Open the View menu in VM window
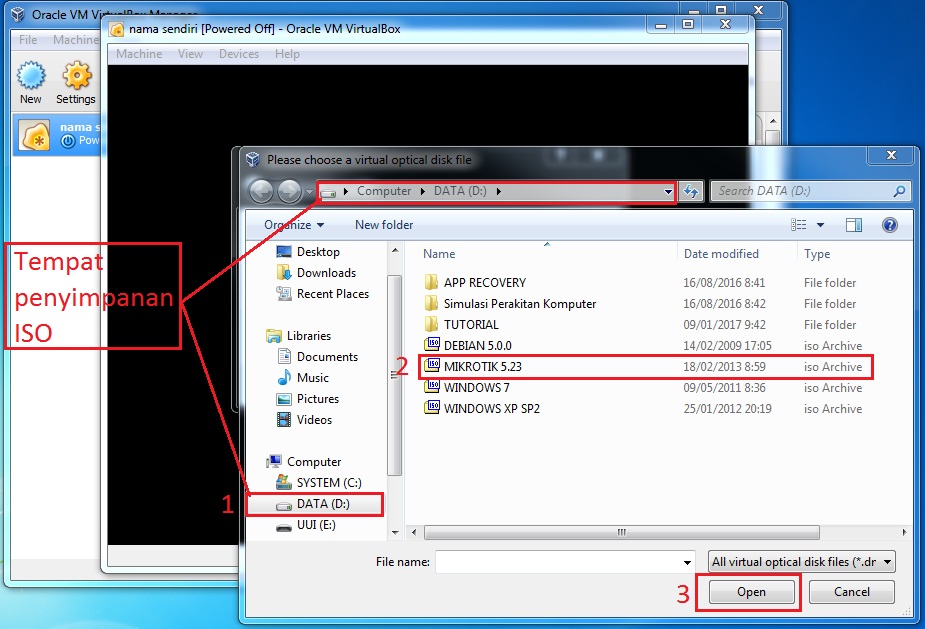925x629 pixels. (191, 54)
